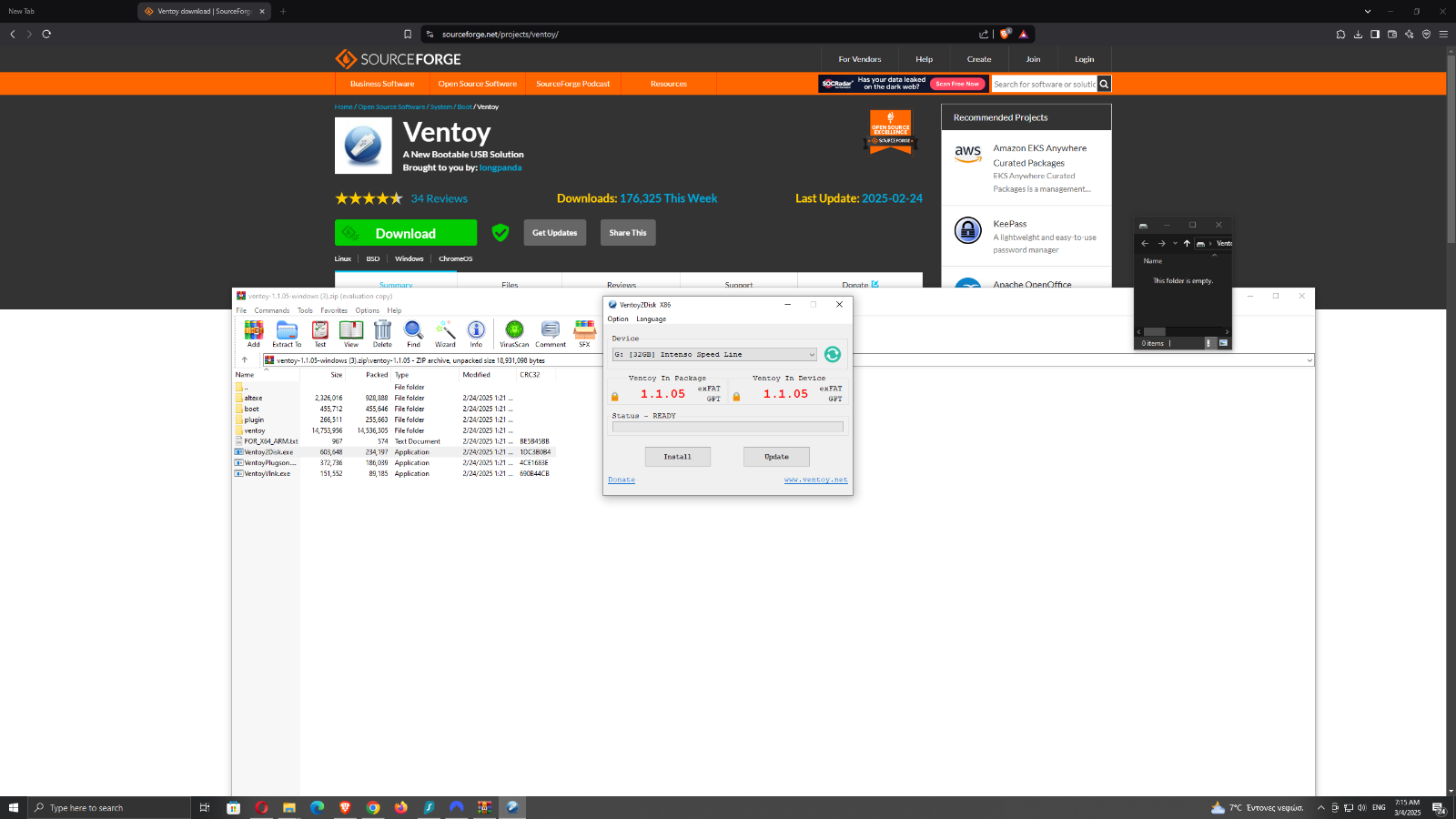The width and height of the screenshot is (1456, 819).
Task: Click the 34 Reviews link
Action: tap(439, 198)
